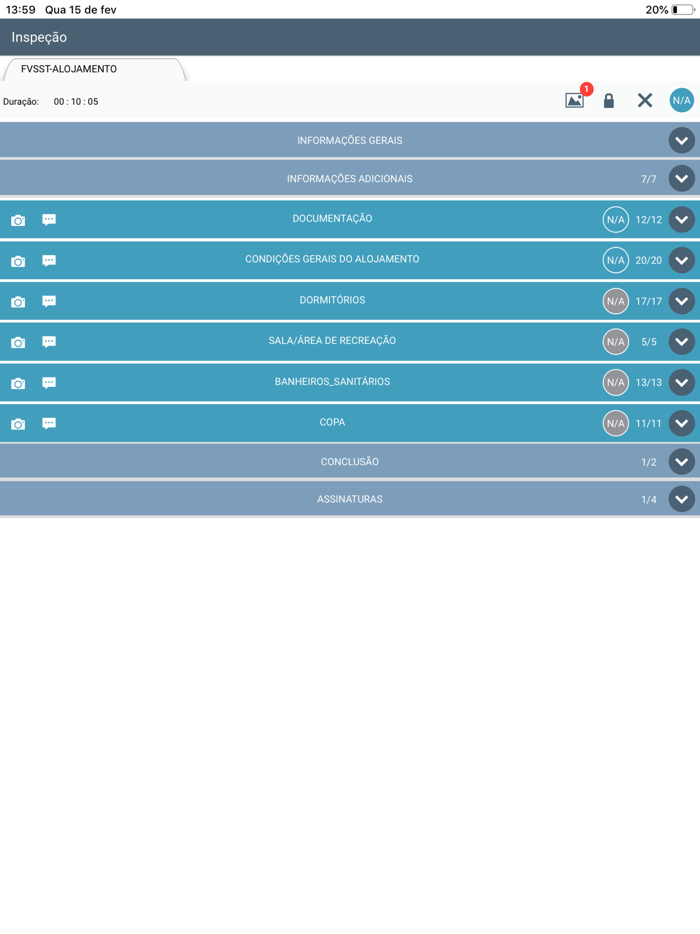Screen dimensions: 700x934
Task: Tap the 1/4 count on ASSINATURAS
Action: click(649, 500)
